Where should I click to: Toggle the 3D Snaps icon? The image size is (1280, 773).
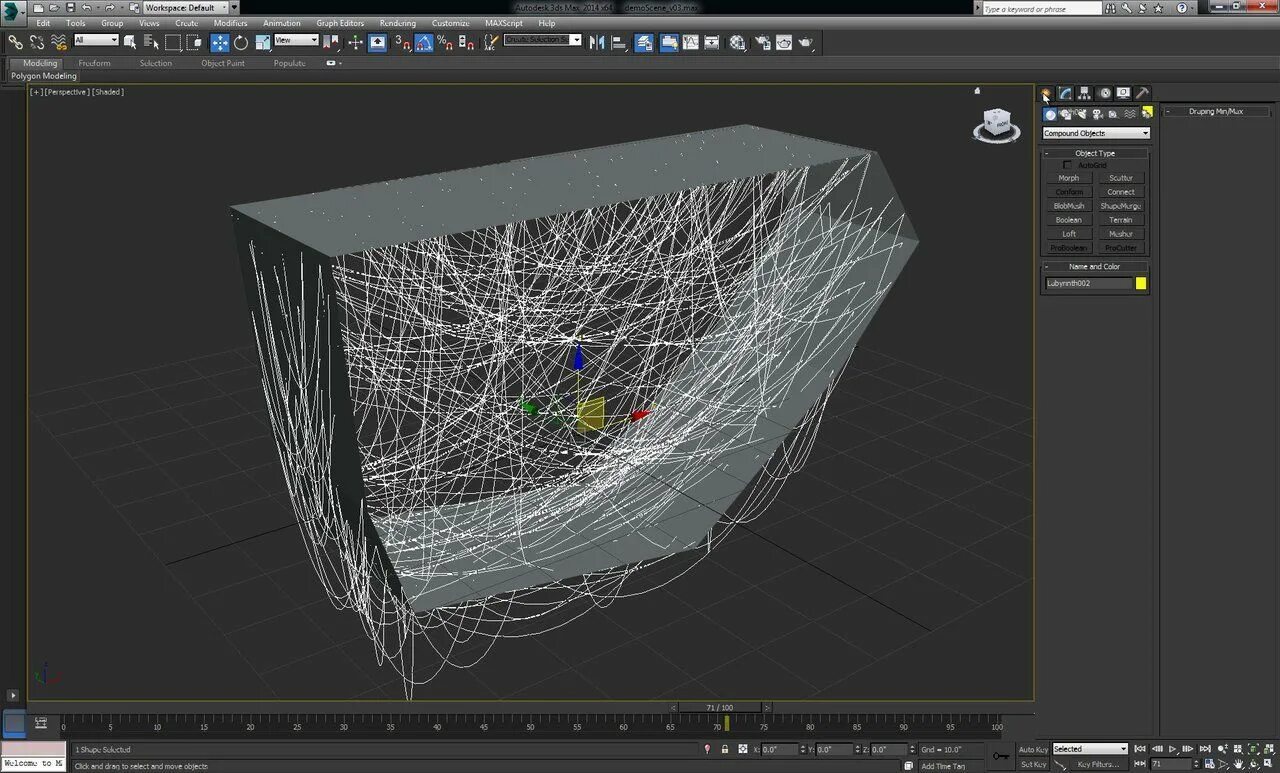(x=403, y=42)
